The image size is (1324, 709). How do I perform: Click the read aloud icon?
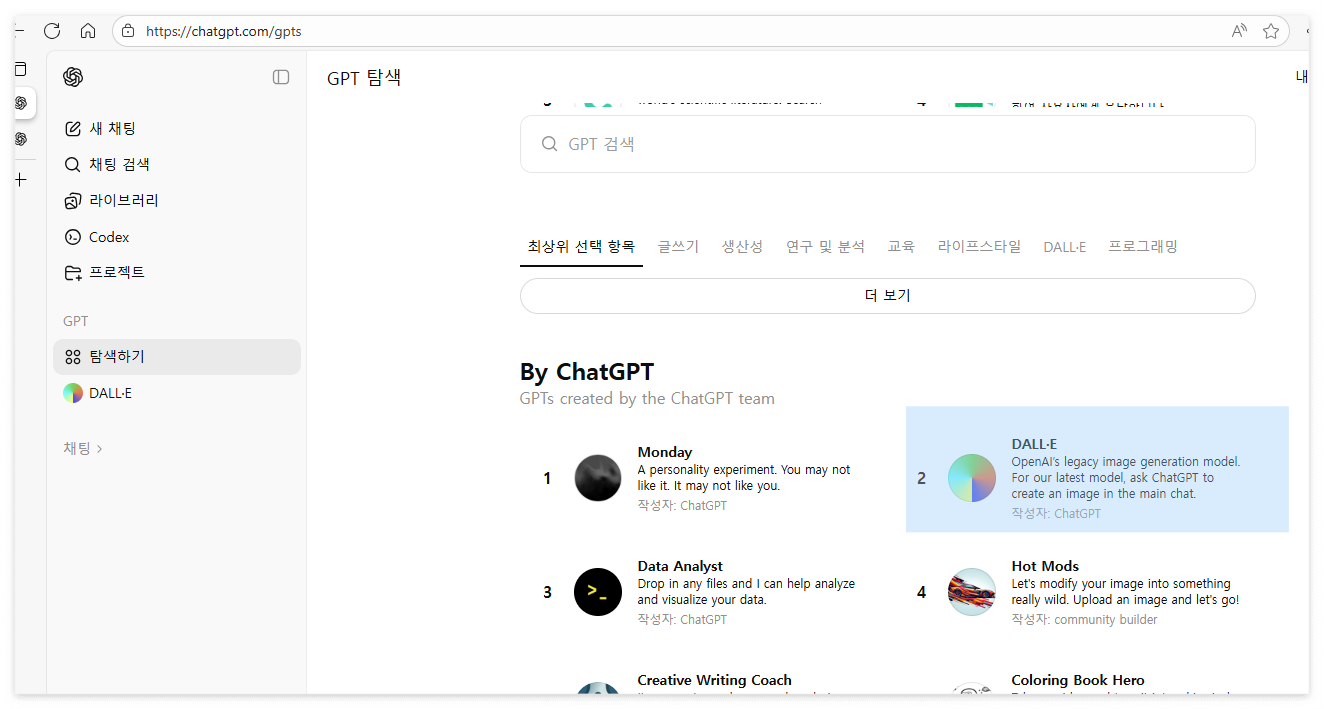(1239, 31)
